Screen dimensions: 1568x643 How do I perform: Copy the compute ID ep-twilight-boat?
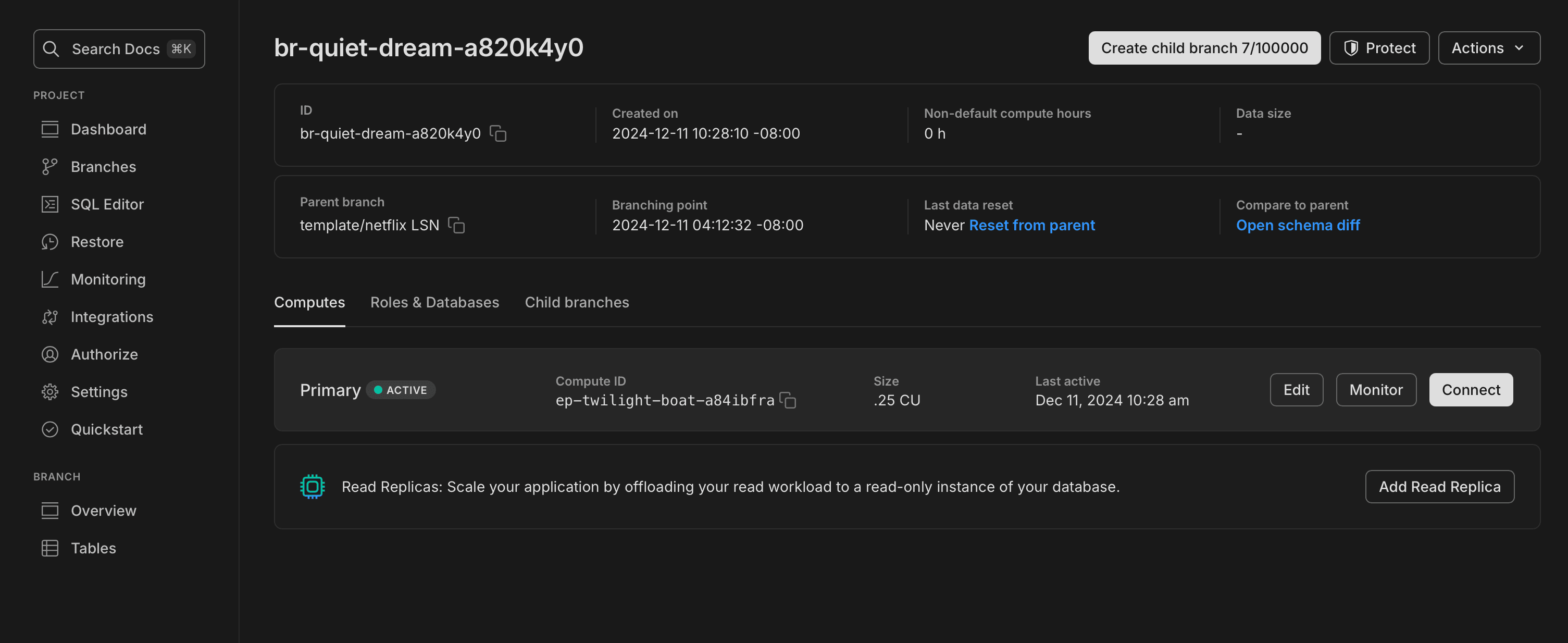coord(788,400)
